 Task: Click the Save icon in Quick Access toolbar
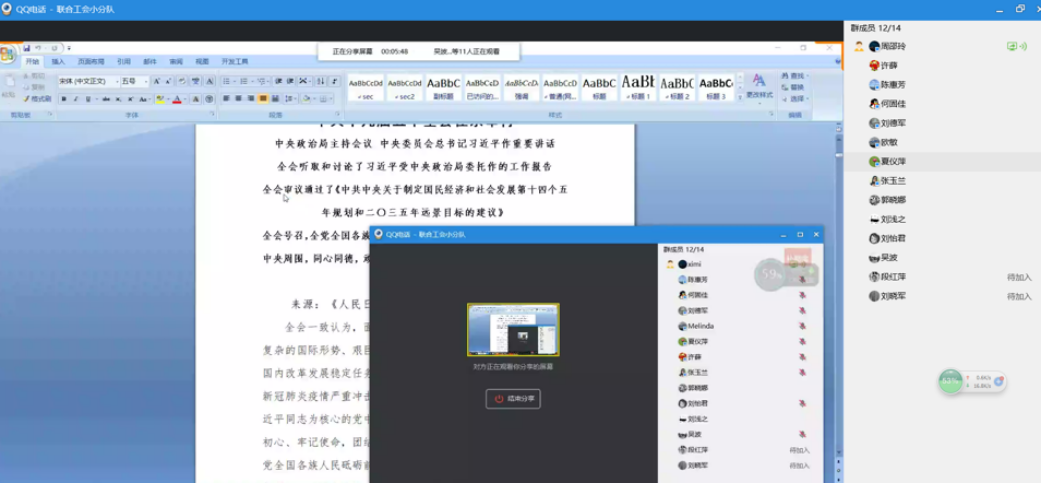point(27,48)
